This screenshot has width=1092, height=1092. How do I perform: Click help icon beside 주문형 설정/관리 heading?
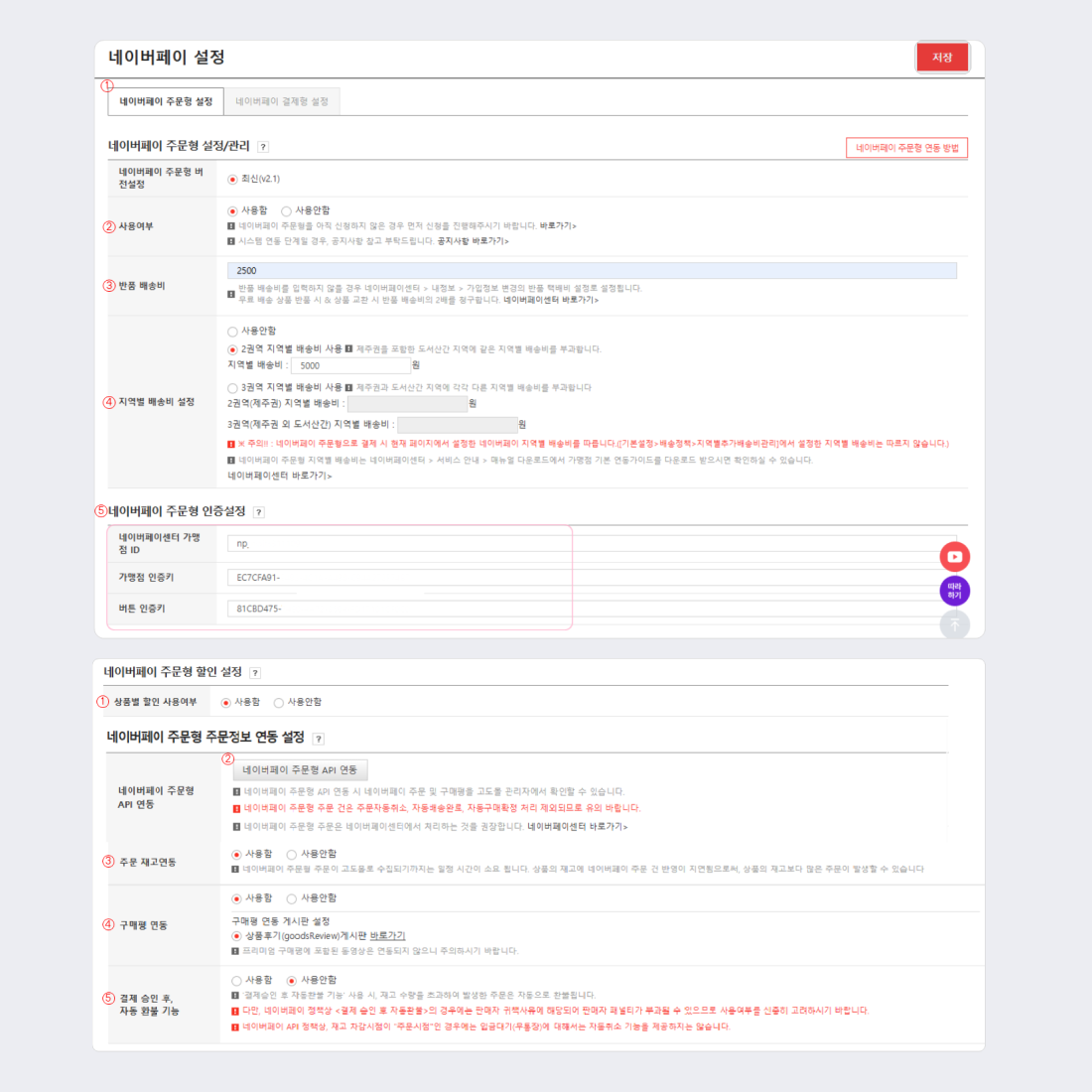click(262, 147)
